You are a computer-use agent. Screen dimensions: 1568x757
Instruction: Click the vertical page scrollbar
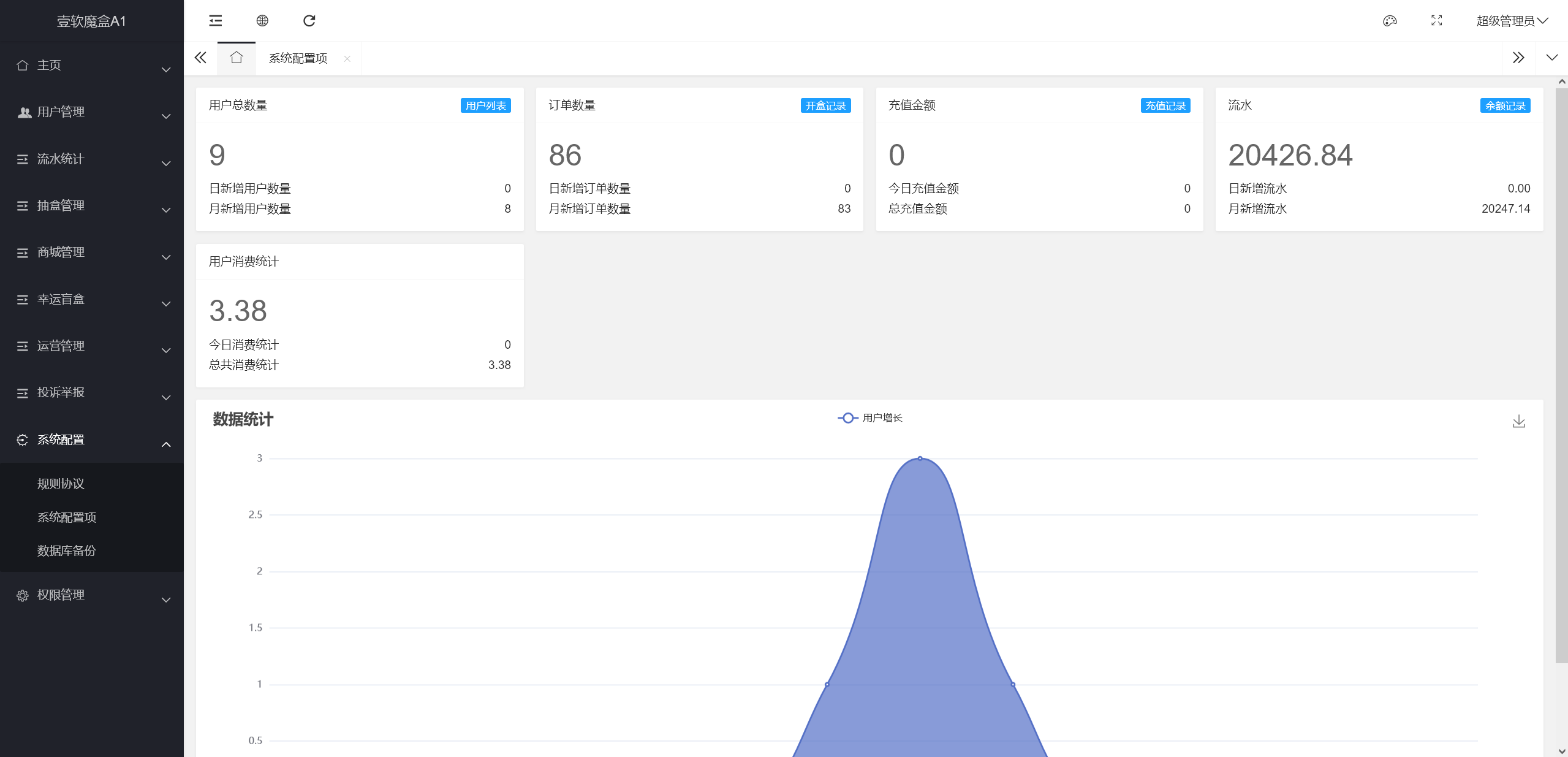pos(1561,374)
